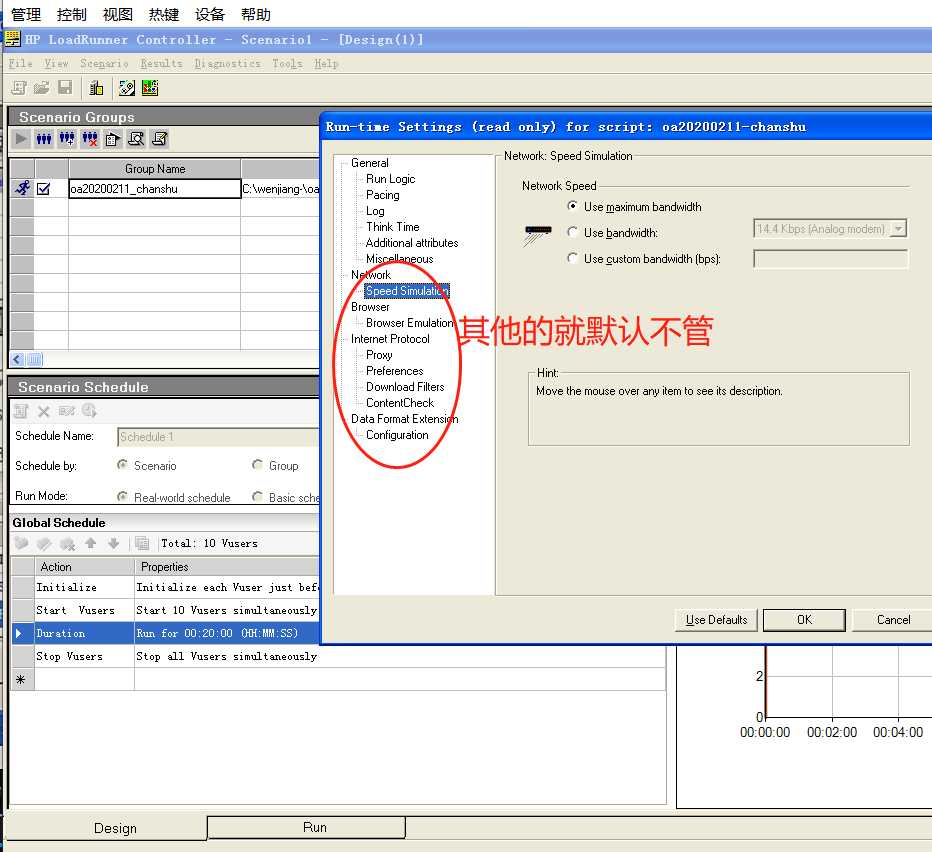Select Real-world schedule run mode

point(122,496)
